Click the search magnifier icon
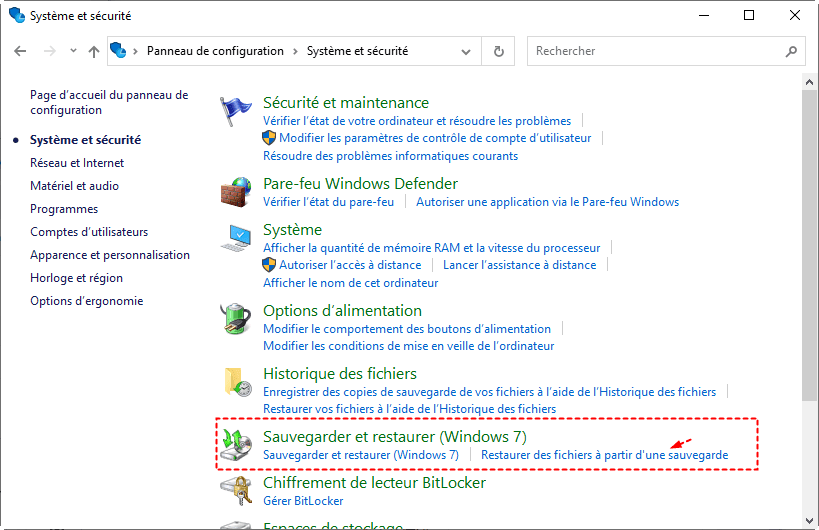Viewport: 819px width, 530px height. pos(791,51)
